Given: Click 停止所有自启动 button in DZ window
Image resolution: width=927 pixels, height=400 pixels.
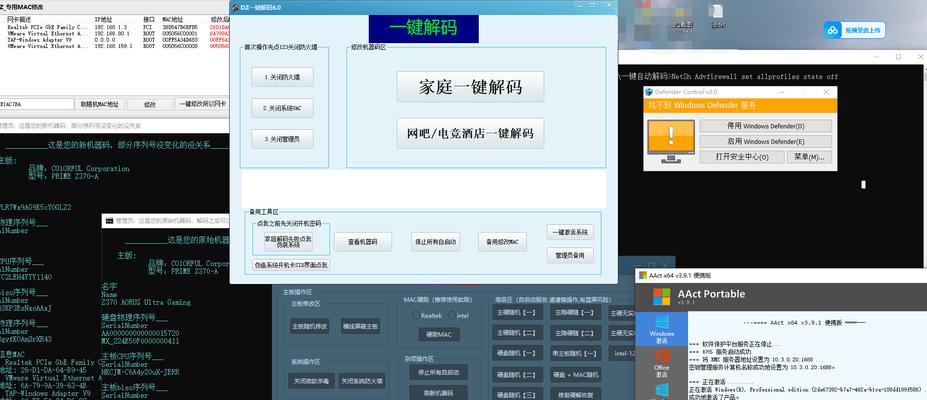Looking at the screenshot, I should [436, 242].
